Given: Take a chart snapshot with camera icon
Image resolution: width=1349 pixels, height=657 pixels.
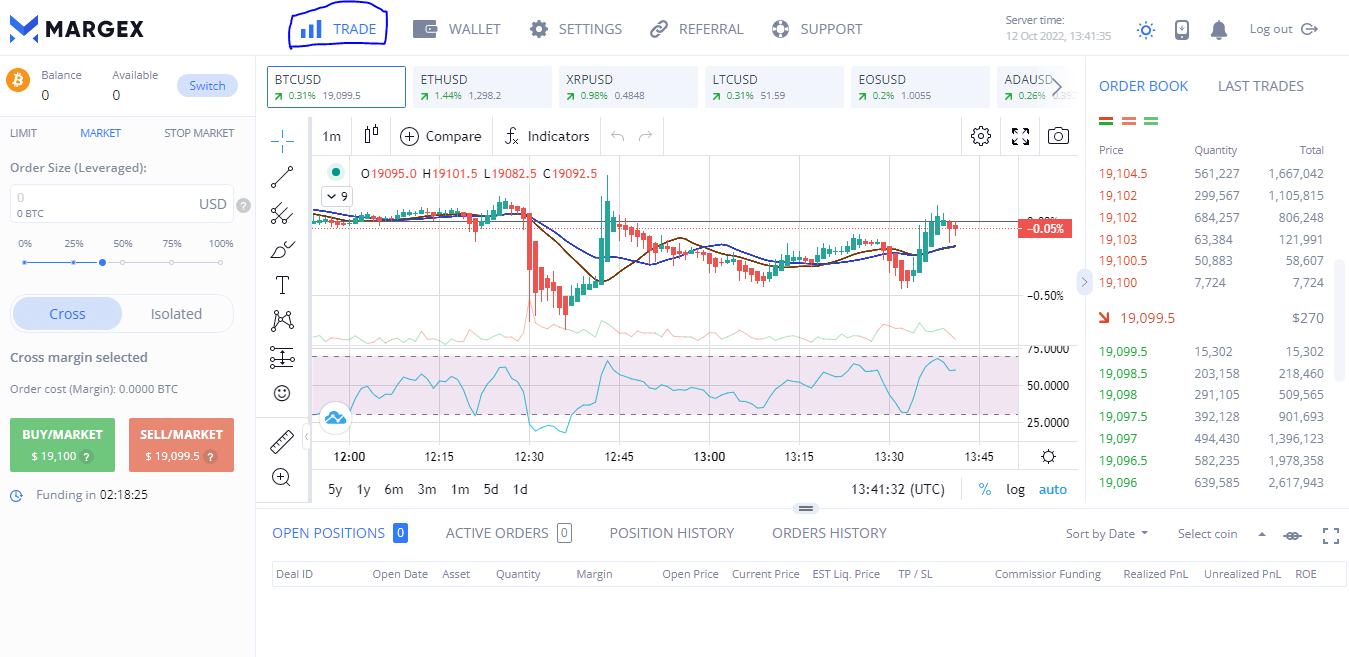Looking at the screenshot, I should (1058, 136).
